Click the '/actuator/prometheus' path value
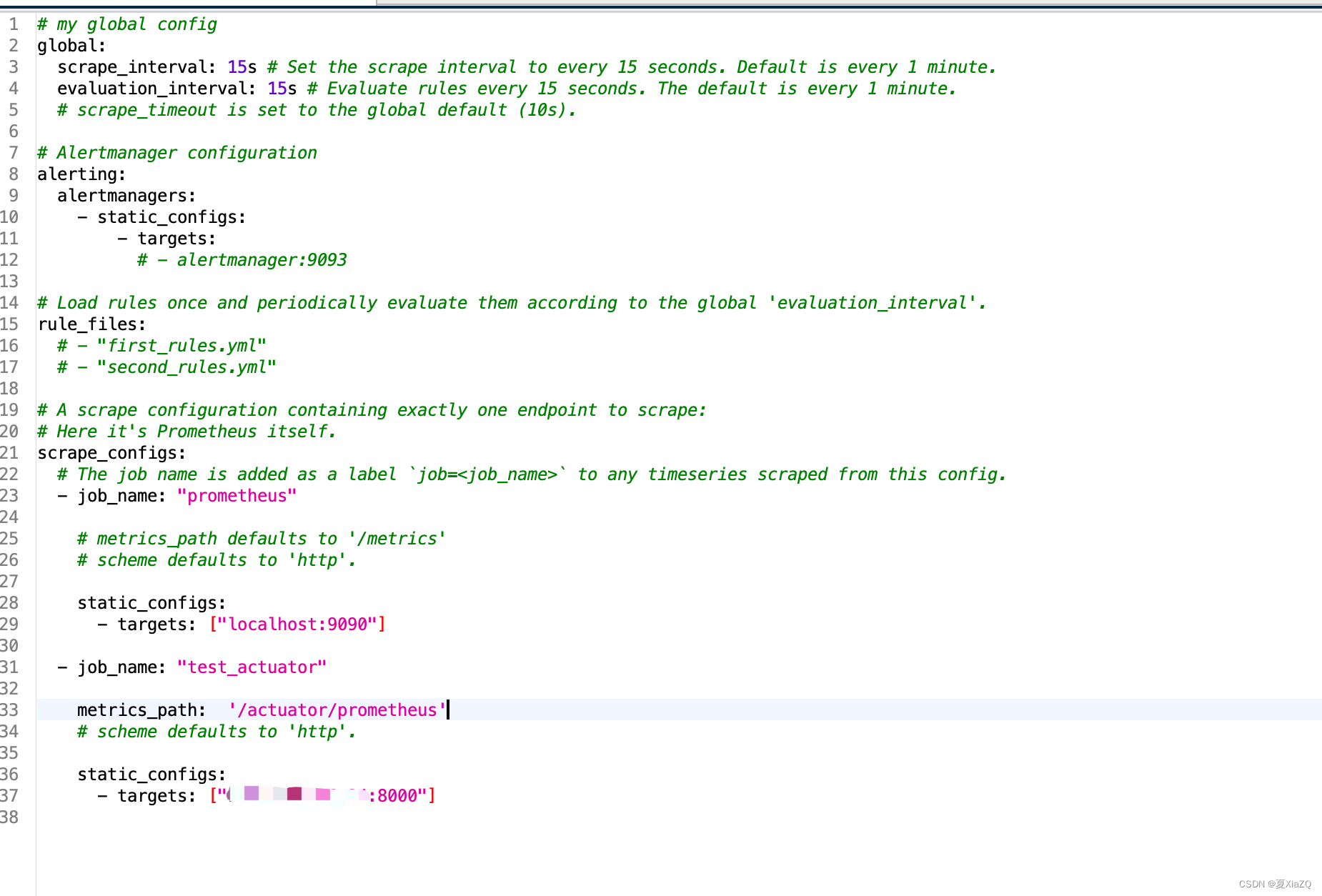 pos(337,710)
